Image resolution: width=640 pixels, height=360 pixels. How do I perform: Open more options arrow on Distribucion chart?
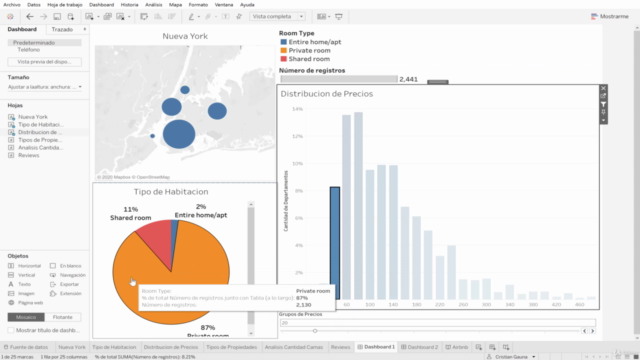coord(603,120)
